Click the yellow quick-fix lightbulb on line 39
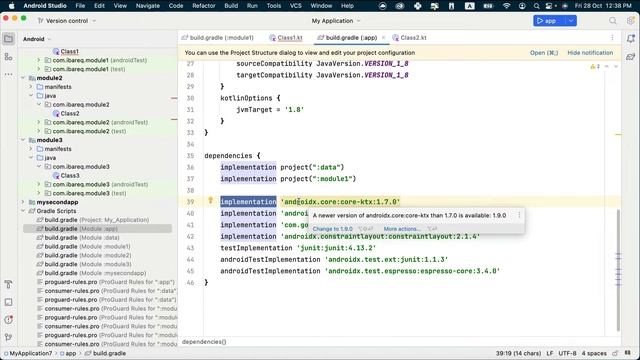The height and width of the screenshot is (360, 640). (211, 200)
